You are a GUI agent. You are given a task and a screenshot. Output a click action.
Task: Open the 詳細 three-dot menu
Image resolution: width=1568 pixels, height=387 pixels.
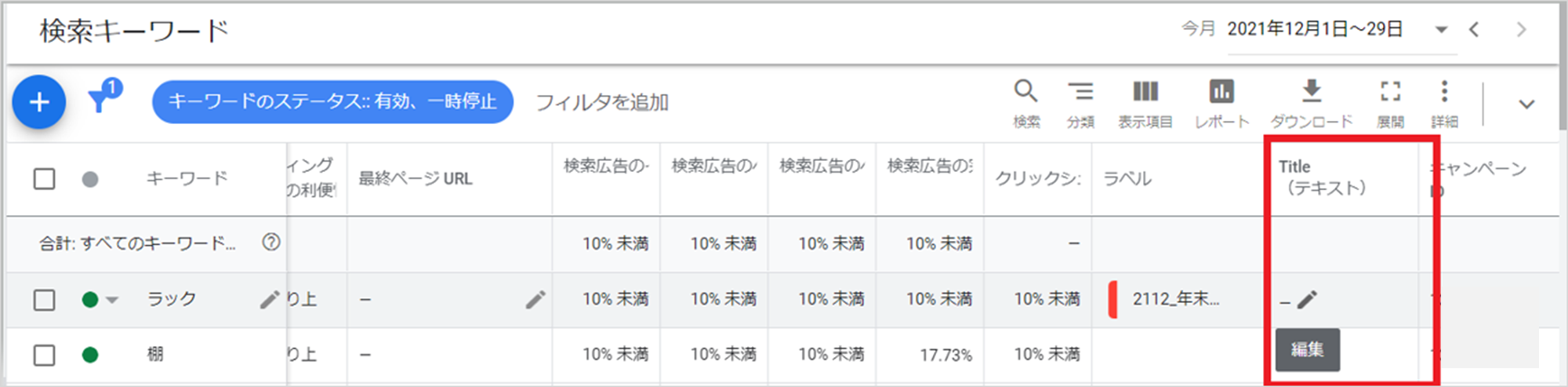pos(1444,102)
